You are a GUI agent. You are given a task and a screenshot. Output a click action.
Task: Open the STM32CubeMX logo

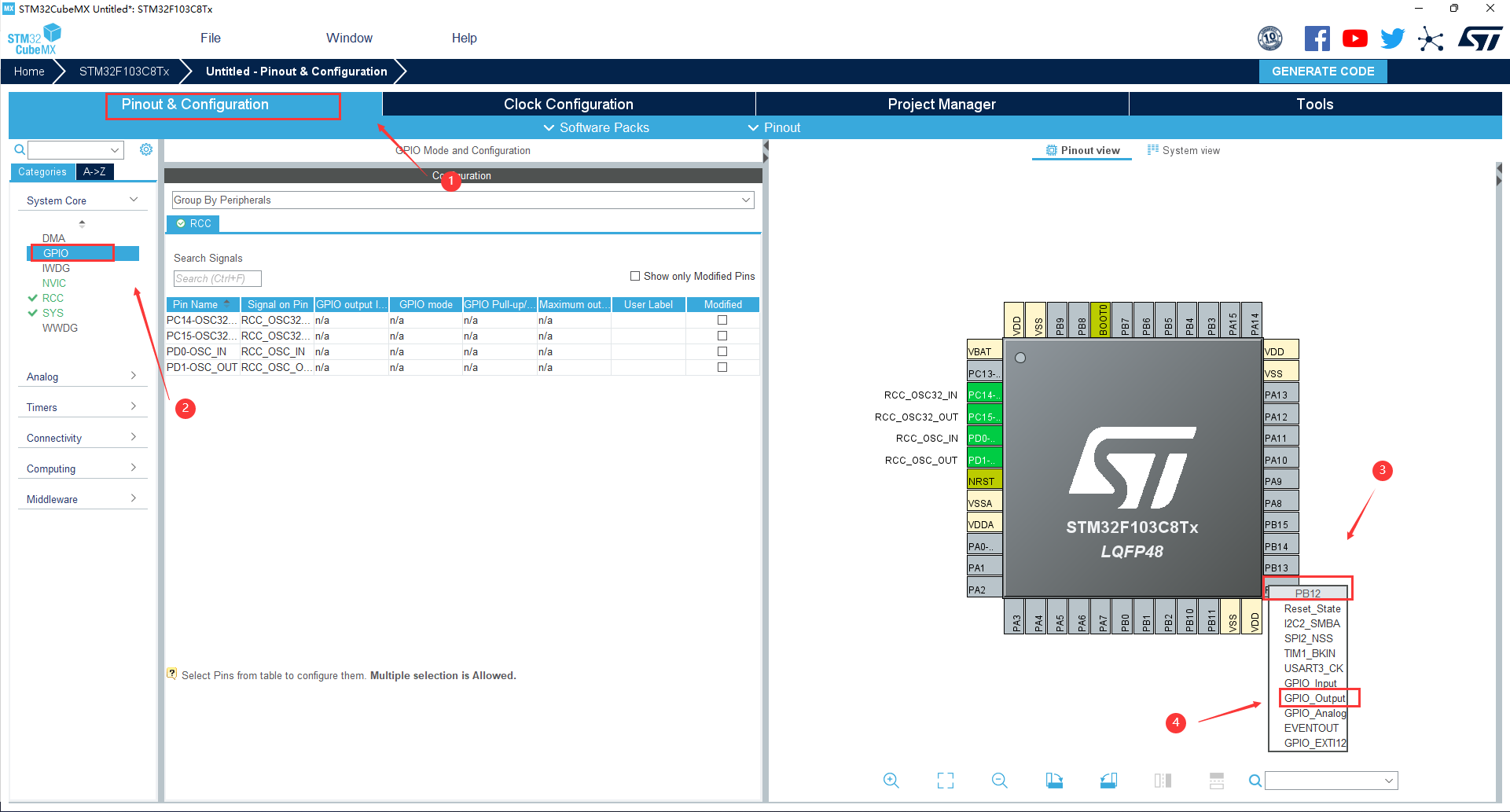click(34, 39)
